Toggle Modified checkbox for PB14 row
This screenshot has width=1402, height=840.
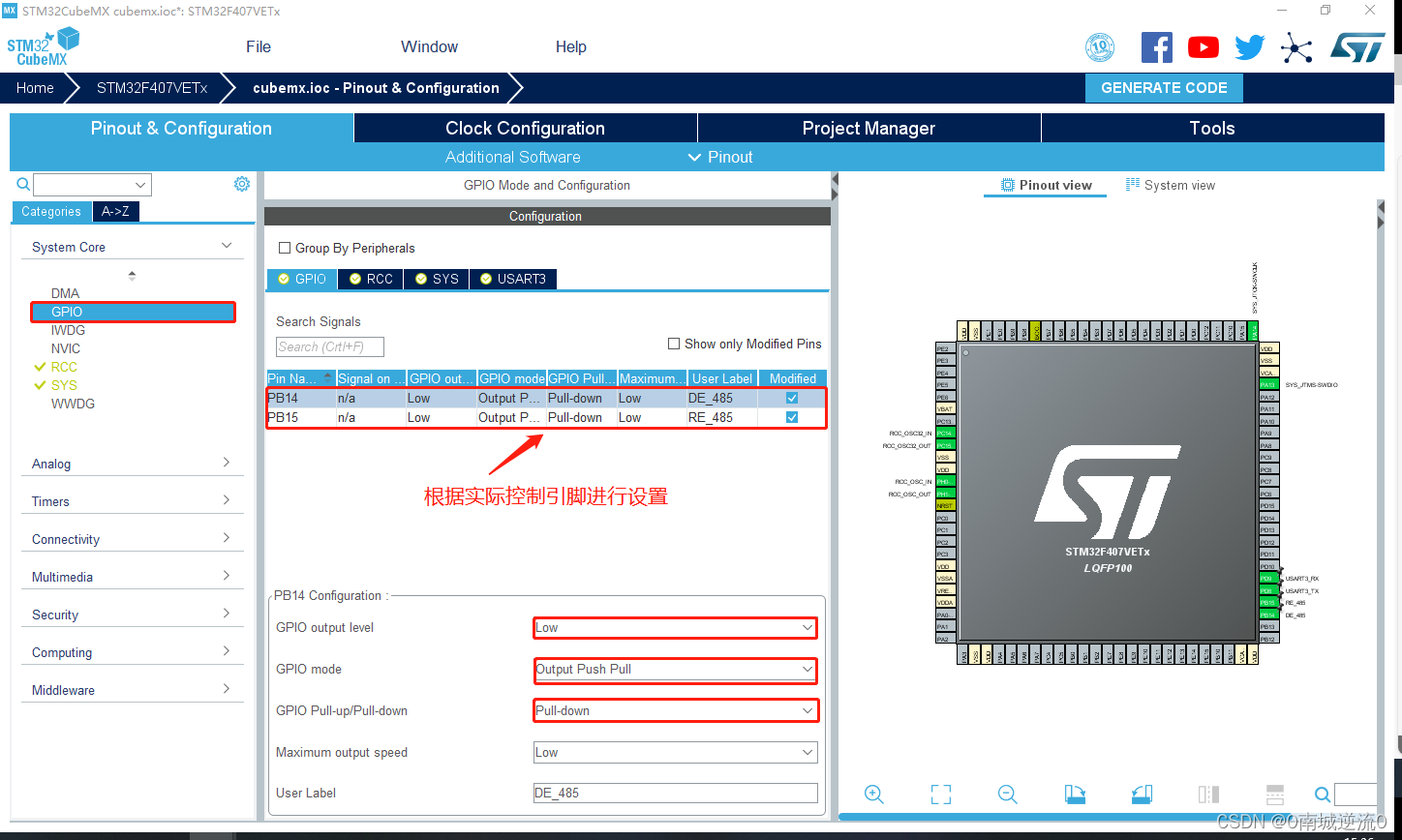[x=792, y=398]
